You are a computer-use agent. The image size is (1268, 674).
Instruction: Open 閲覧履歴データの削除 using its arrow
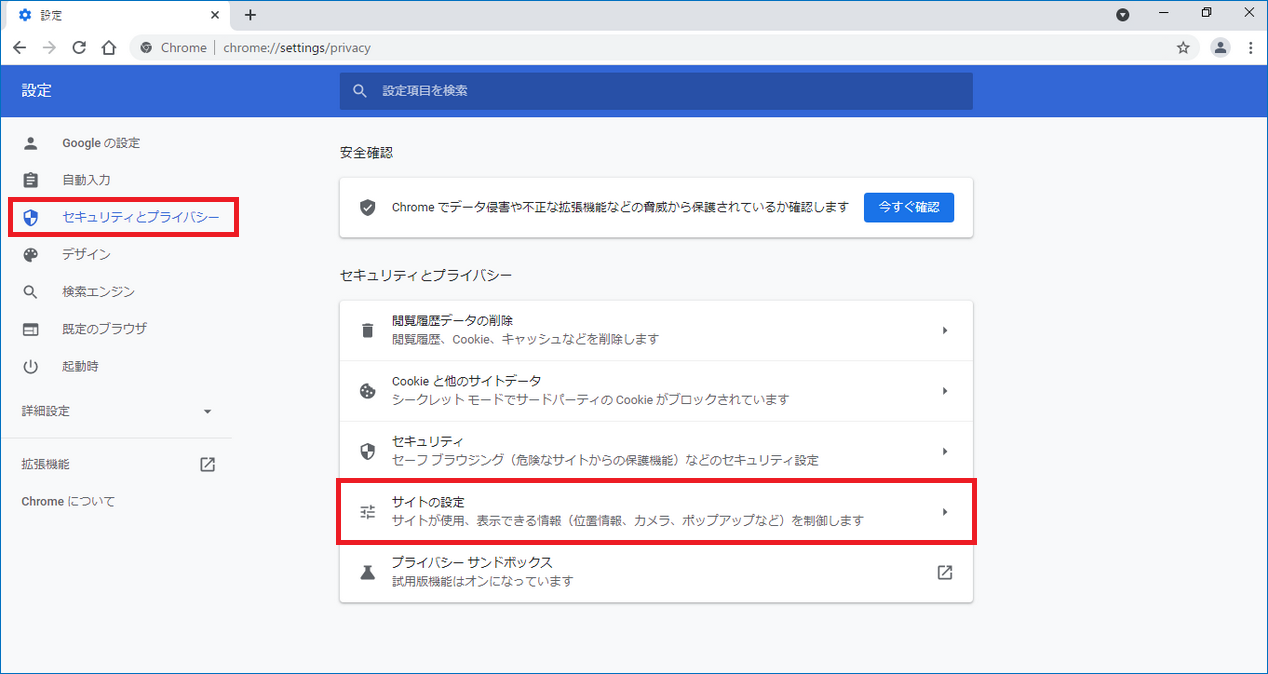pos(945,330)
